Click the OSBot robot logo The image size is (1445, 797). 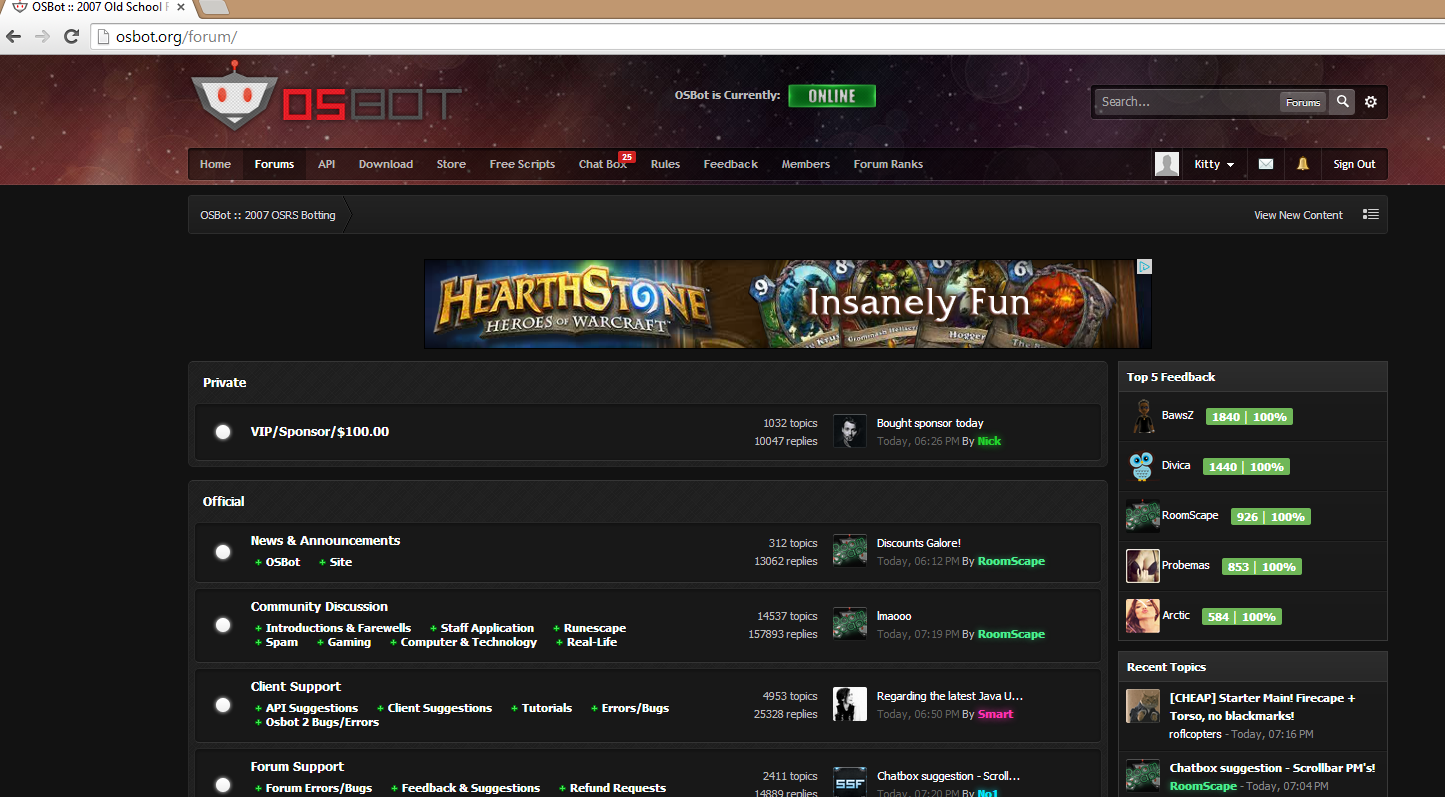(x=234, y=96)
